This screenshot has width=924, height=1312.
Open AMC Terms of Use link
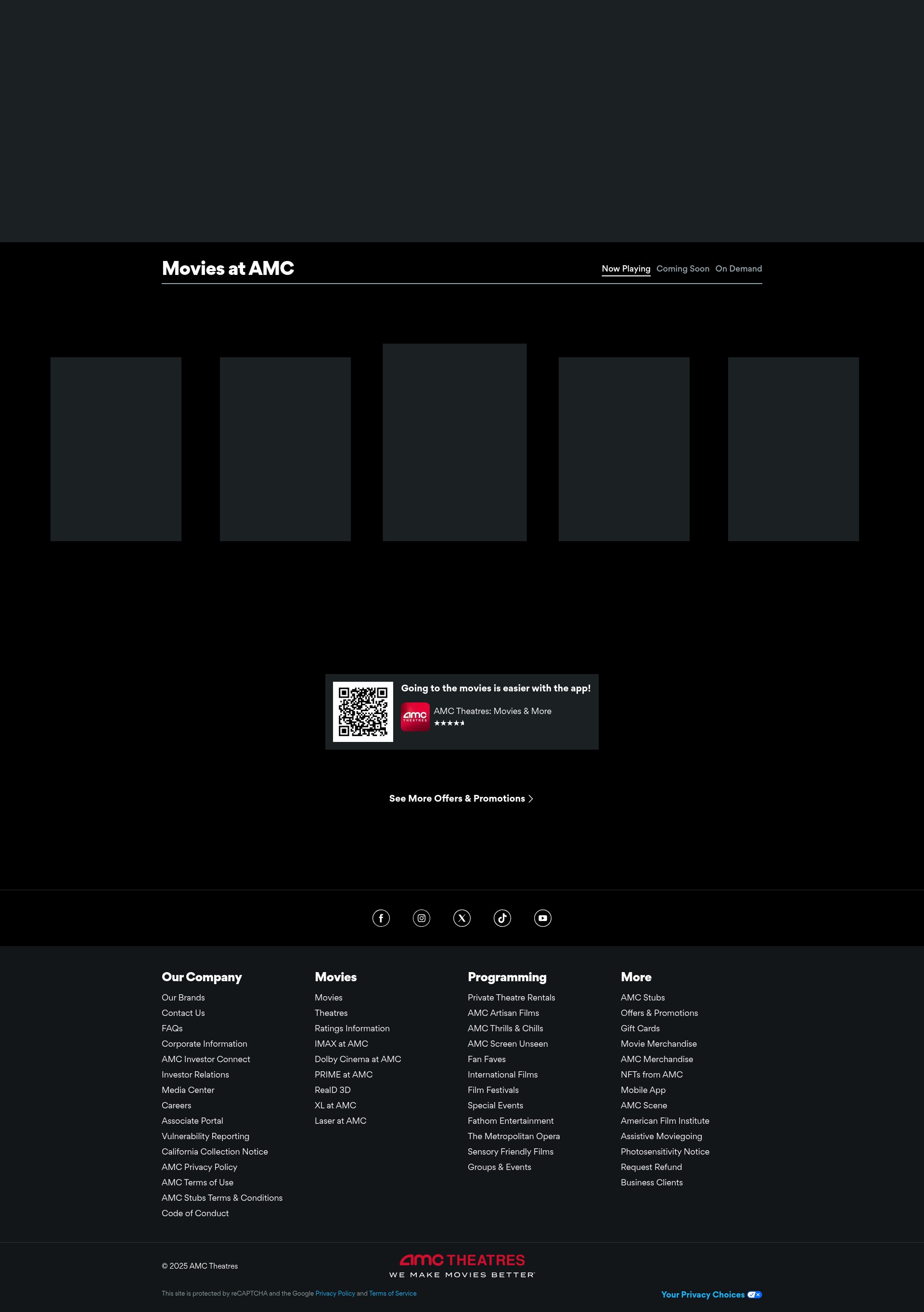(198, 1182)
